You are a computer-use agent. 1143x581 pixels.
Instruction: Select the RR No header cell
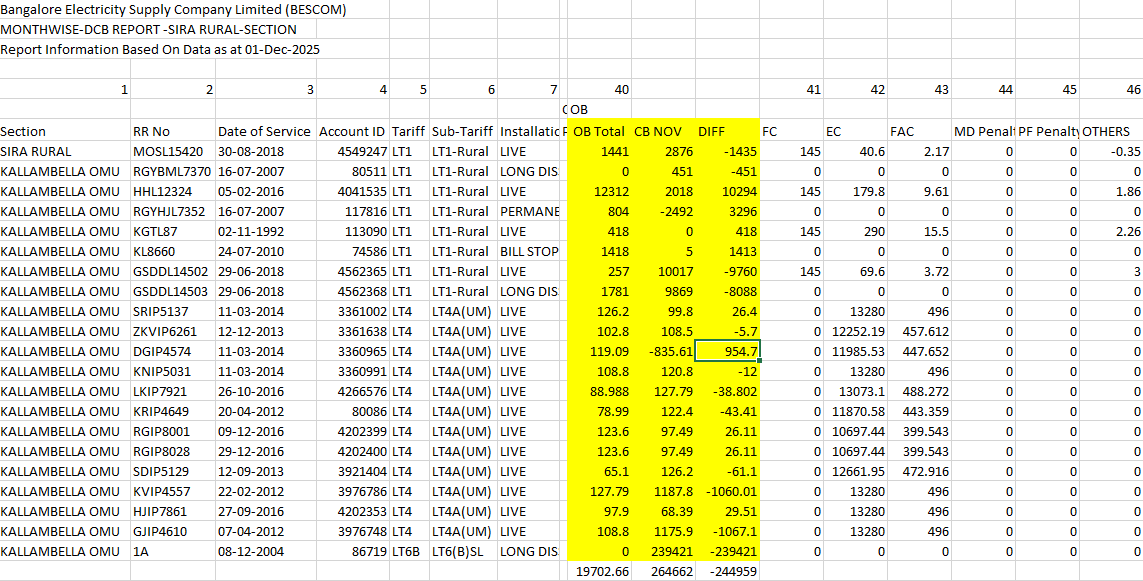pos(152,131)
